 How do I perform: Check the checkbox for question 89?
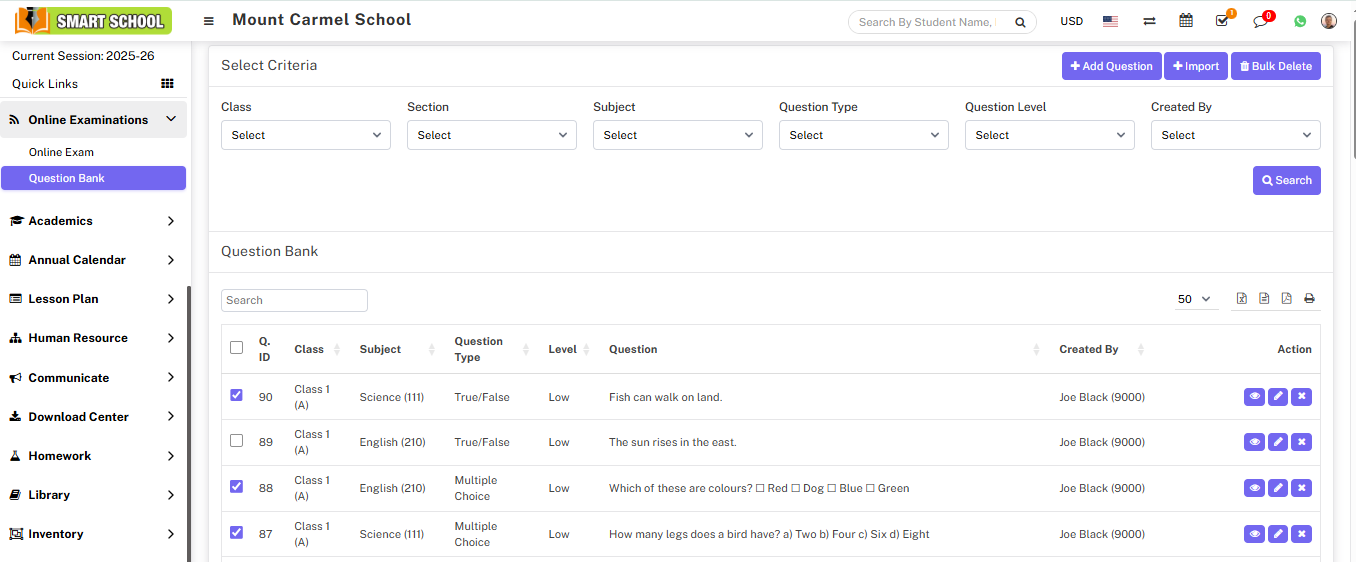click(236, 441)
